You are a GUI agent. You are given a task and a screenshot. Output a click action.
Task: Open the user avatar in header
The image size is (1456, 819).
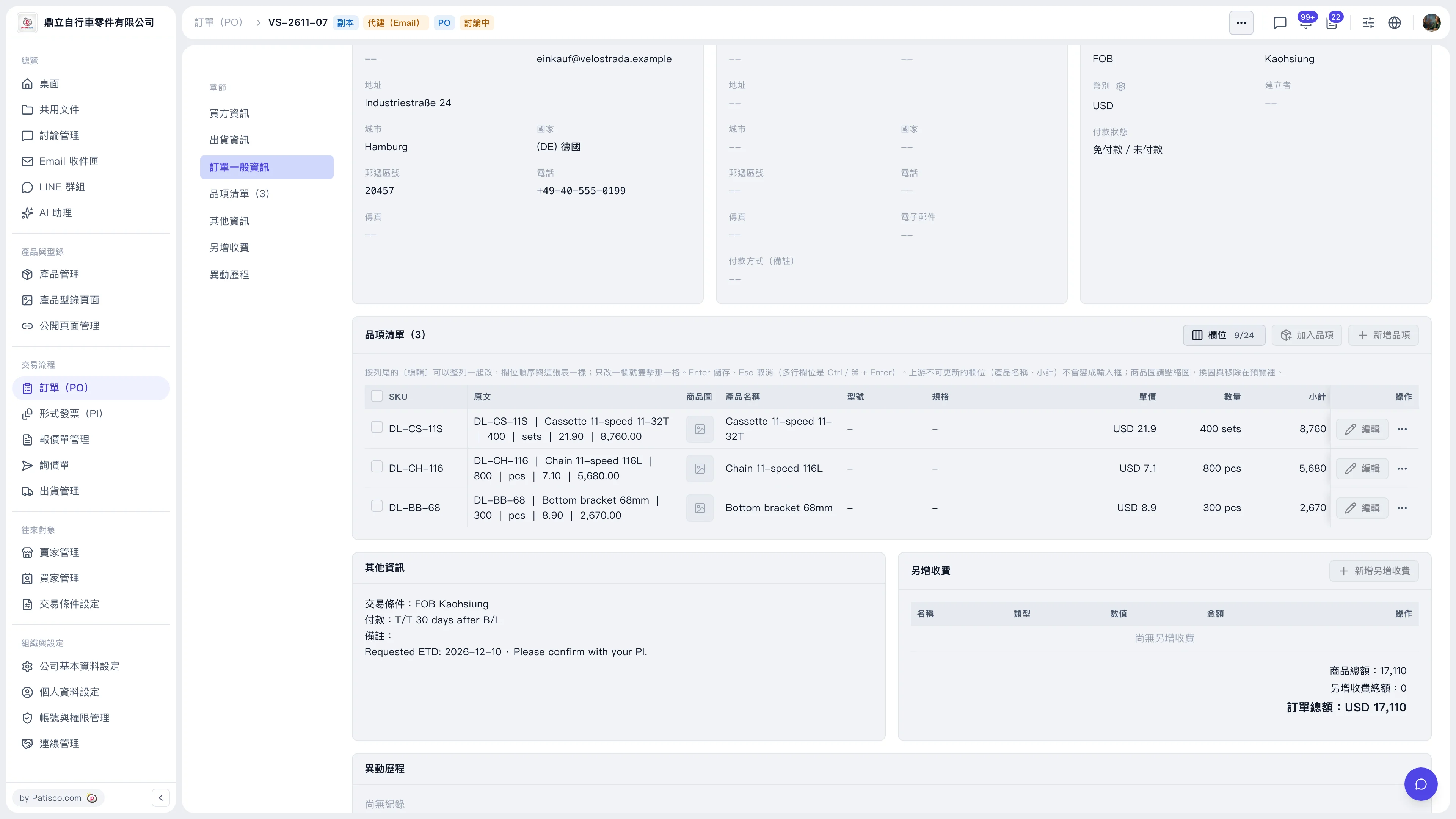pyautogui.click(x=1431, y=23)
